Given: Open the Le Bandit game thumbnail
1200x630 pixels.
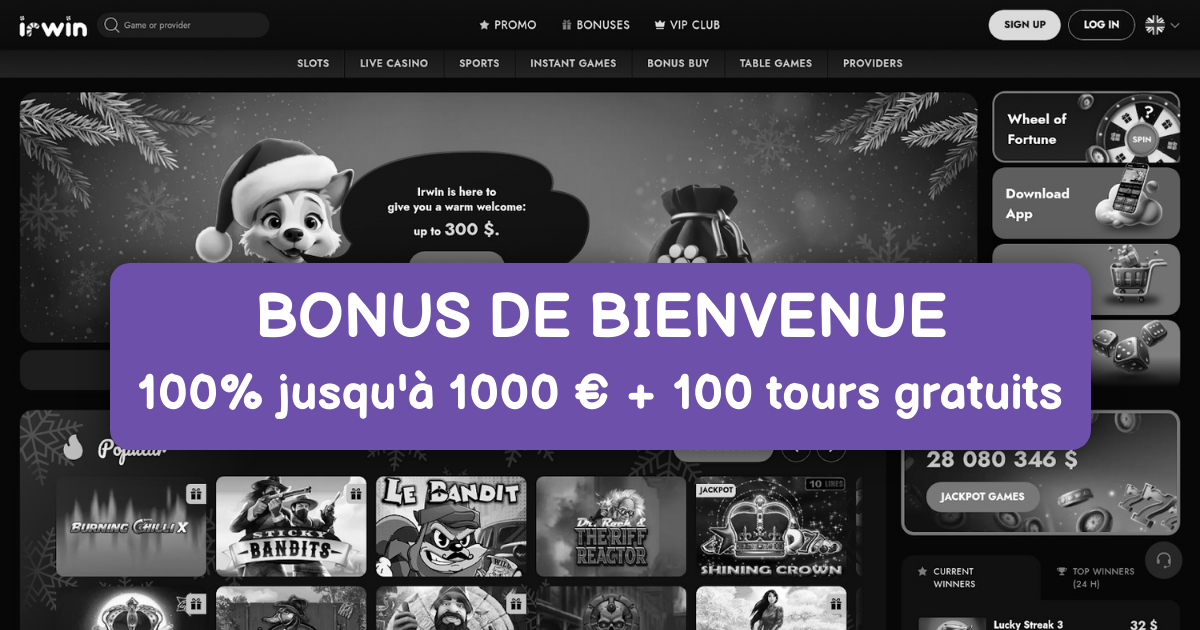Looking at the screenshot, I should 451,526.
